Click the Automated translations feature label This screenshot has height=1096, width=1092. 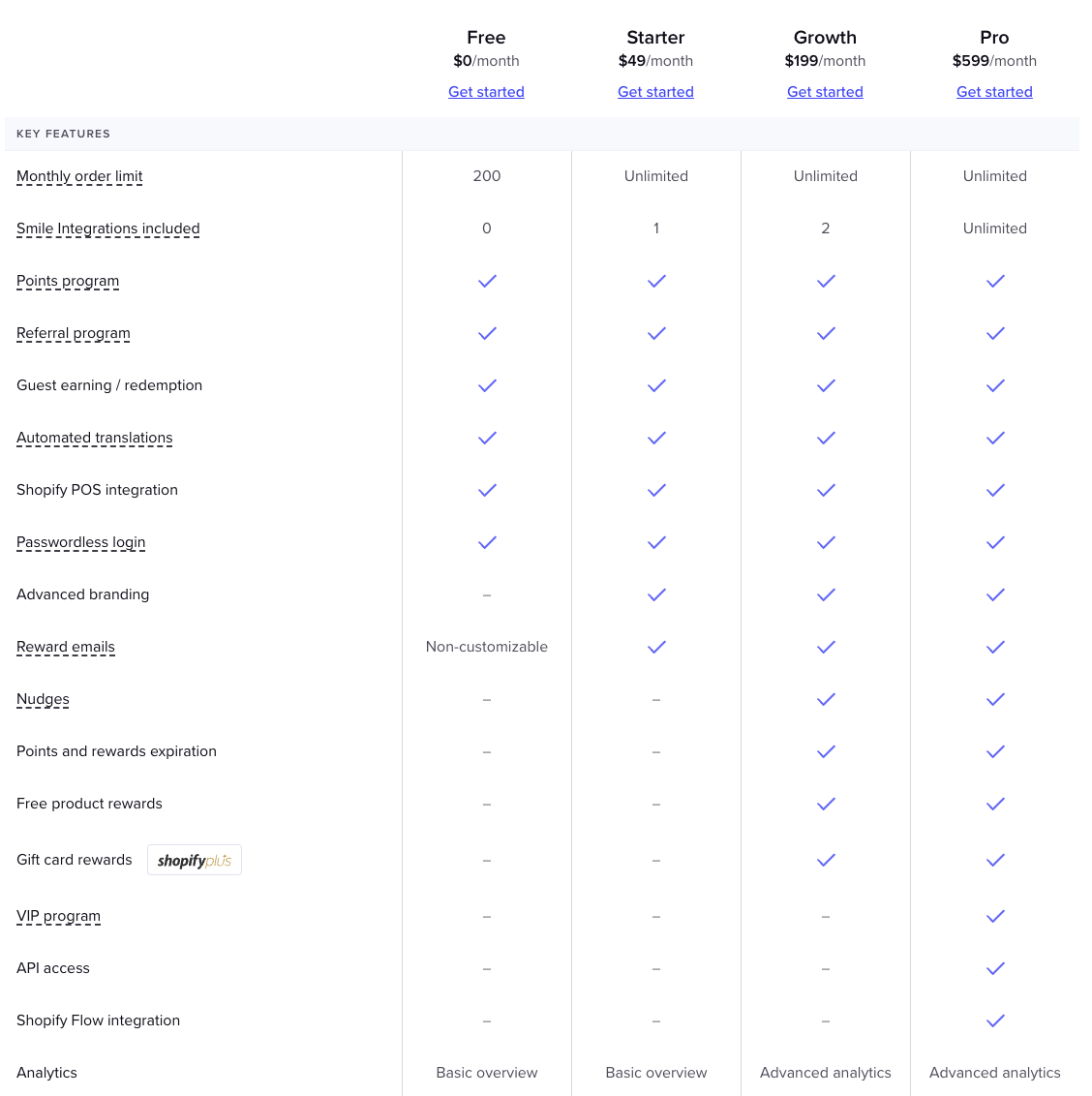tap(94, 438)
